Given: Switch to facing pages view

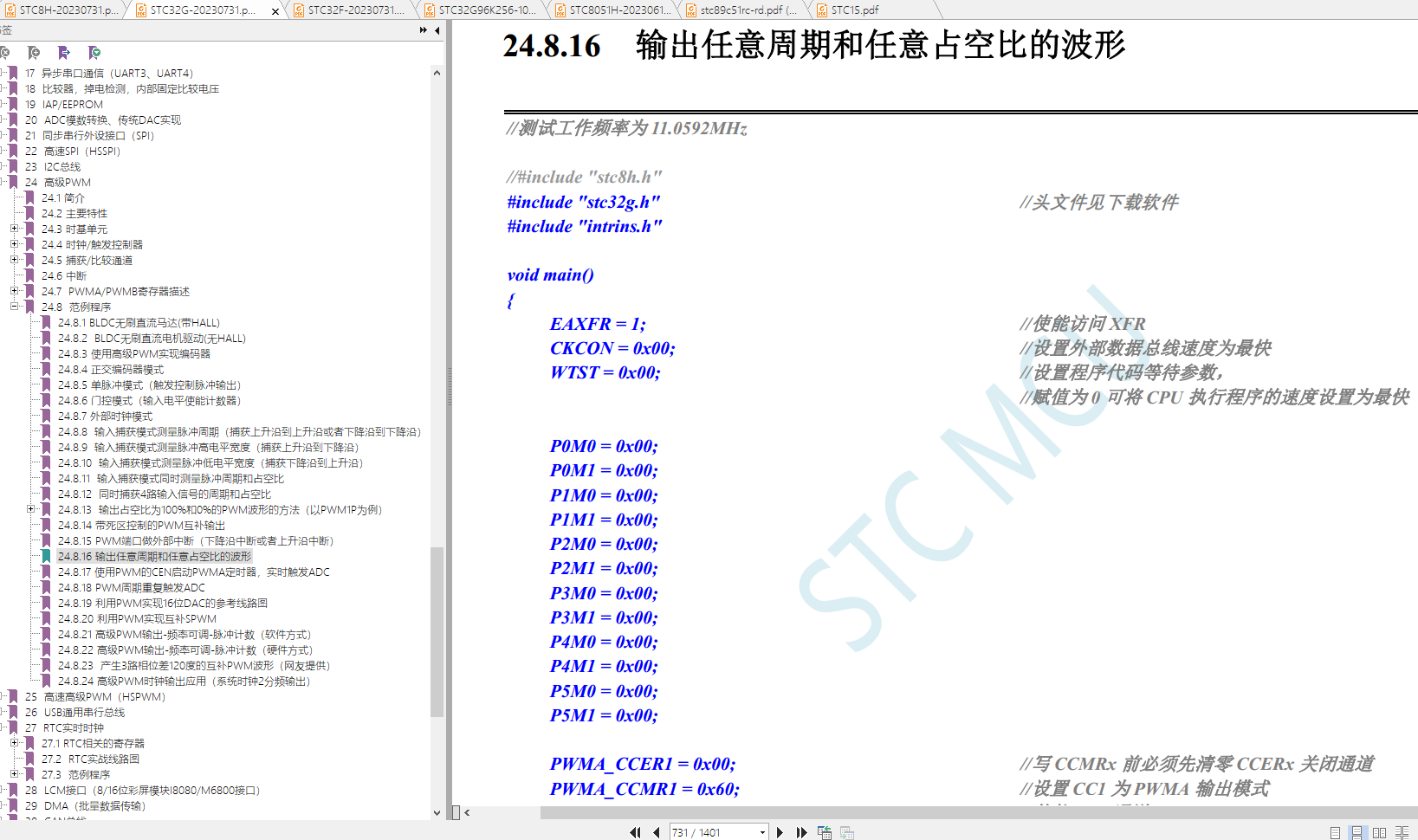Looking at the screenshot, I should pos(1379,832).
